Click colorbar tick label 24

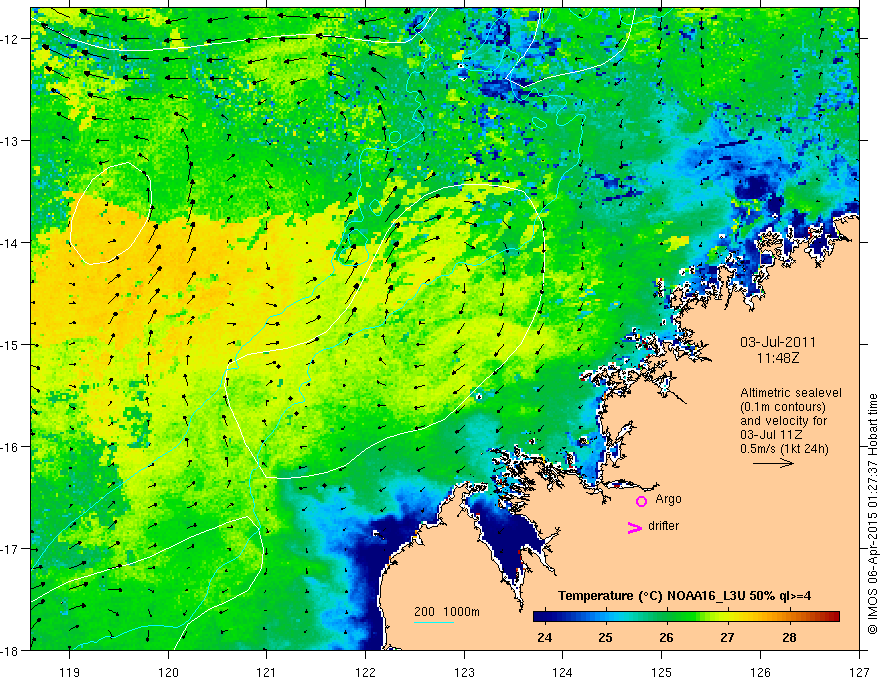(x=544, y=638)
